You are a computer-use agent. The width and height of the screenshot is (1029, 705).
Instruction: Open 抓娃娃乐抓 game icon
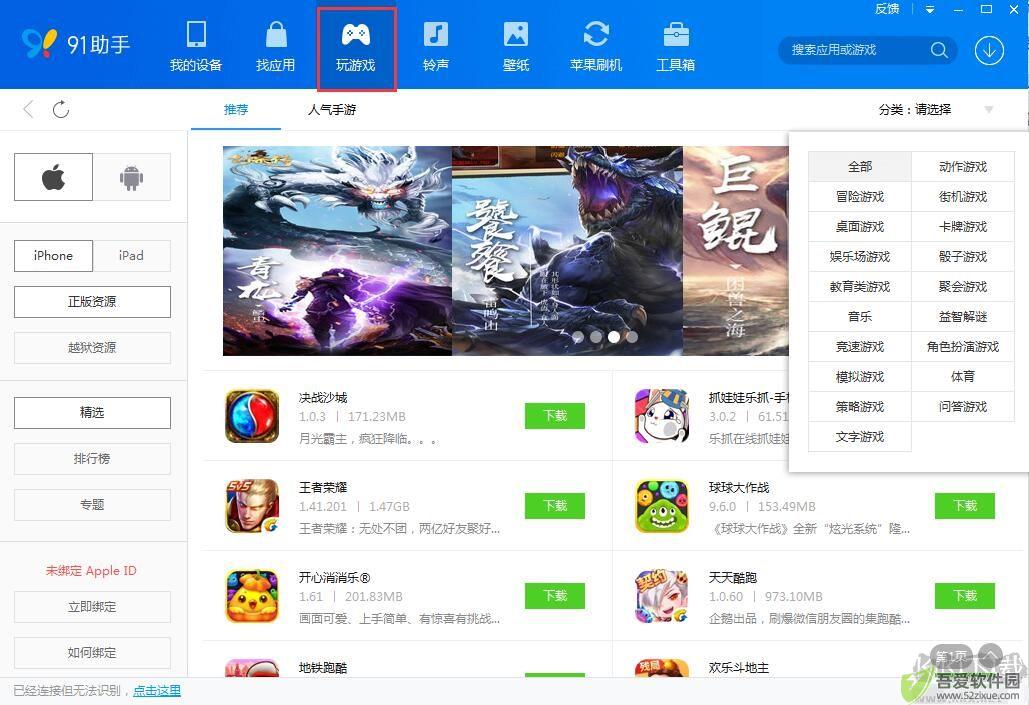(662, 416)
